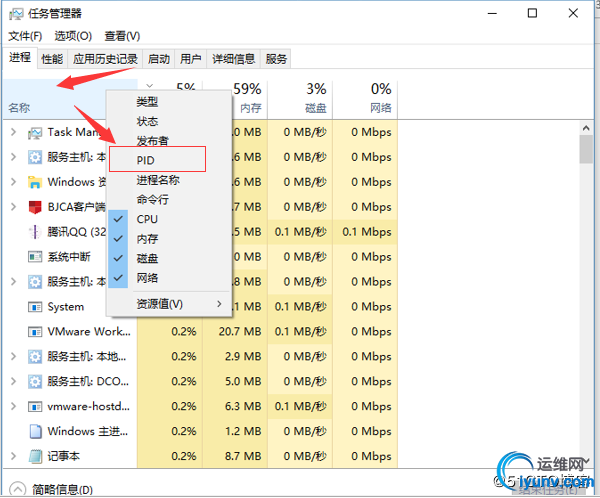Viewport: 600px width, 498px height.
Task: Minimize the Task Manager window
Action: (x=492, y=14)
